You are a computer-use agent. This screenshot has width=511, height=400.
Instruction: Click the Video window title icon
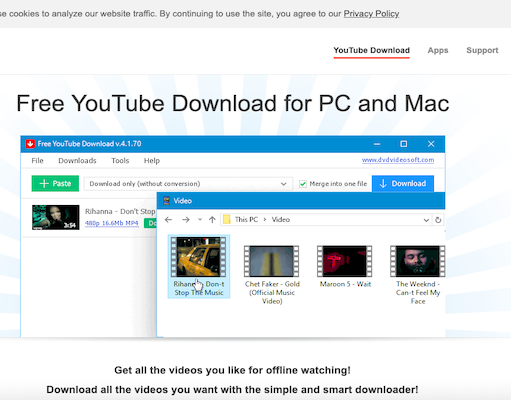pyautogui.click(x=166, y=201)
